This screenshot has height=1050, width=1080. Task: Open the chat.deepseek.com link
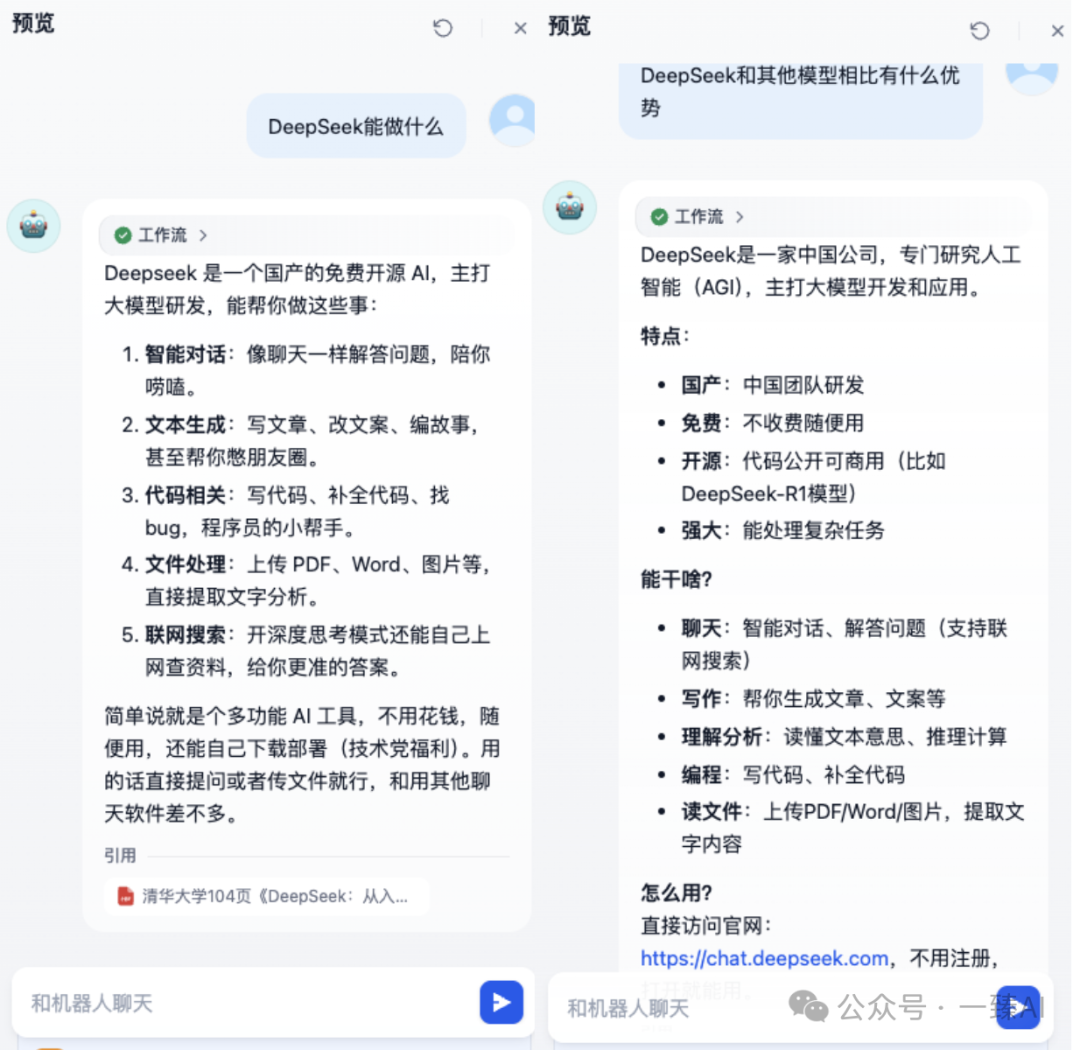click(x=764, y=958)
